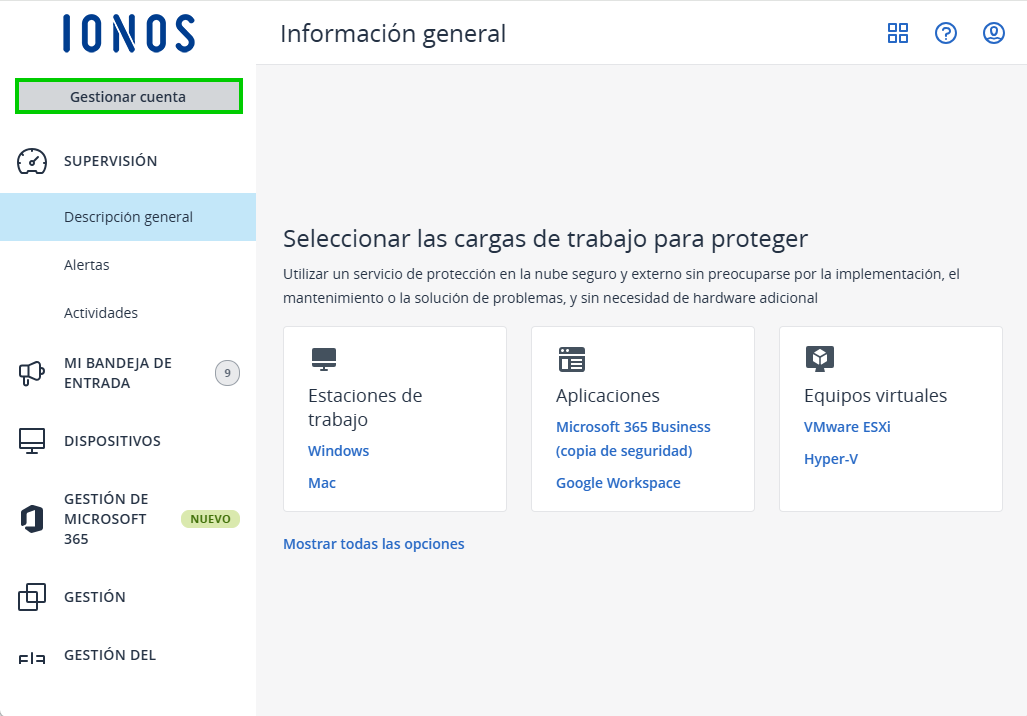The height and width of the screenshot is (716, 1027).
Task: Choose the Mac workstation link
Action: tap(322, 483)
